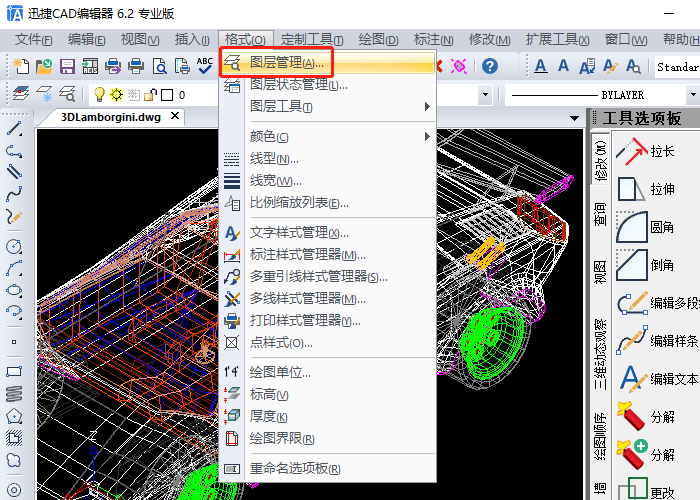The width and height of the screenshot is (700, 500).
Task: Select the Helix spring tool
Action: point(14,394)
